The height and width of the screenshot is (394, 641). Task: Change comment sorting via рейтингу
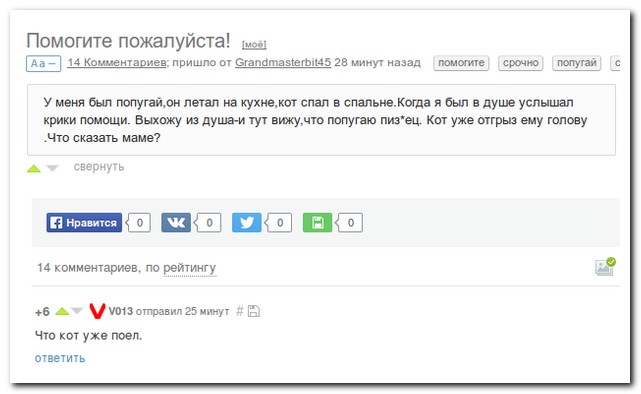(190, 268)
